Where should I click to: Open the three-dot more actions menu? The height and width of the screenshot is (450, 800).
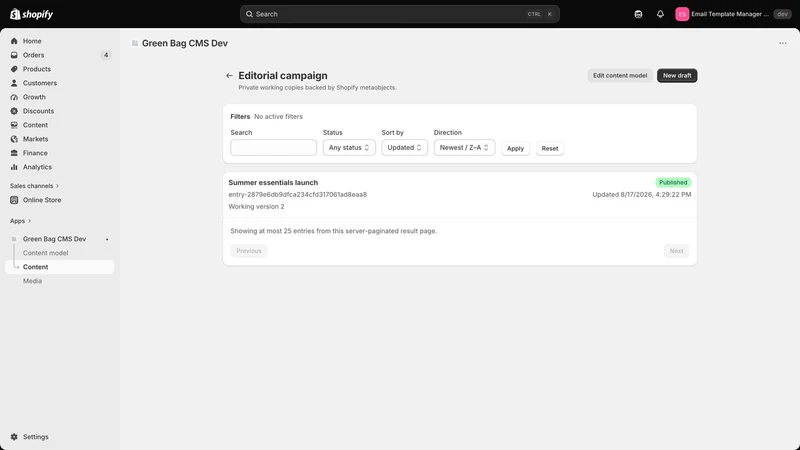(x=783, y=43)
